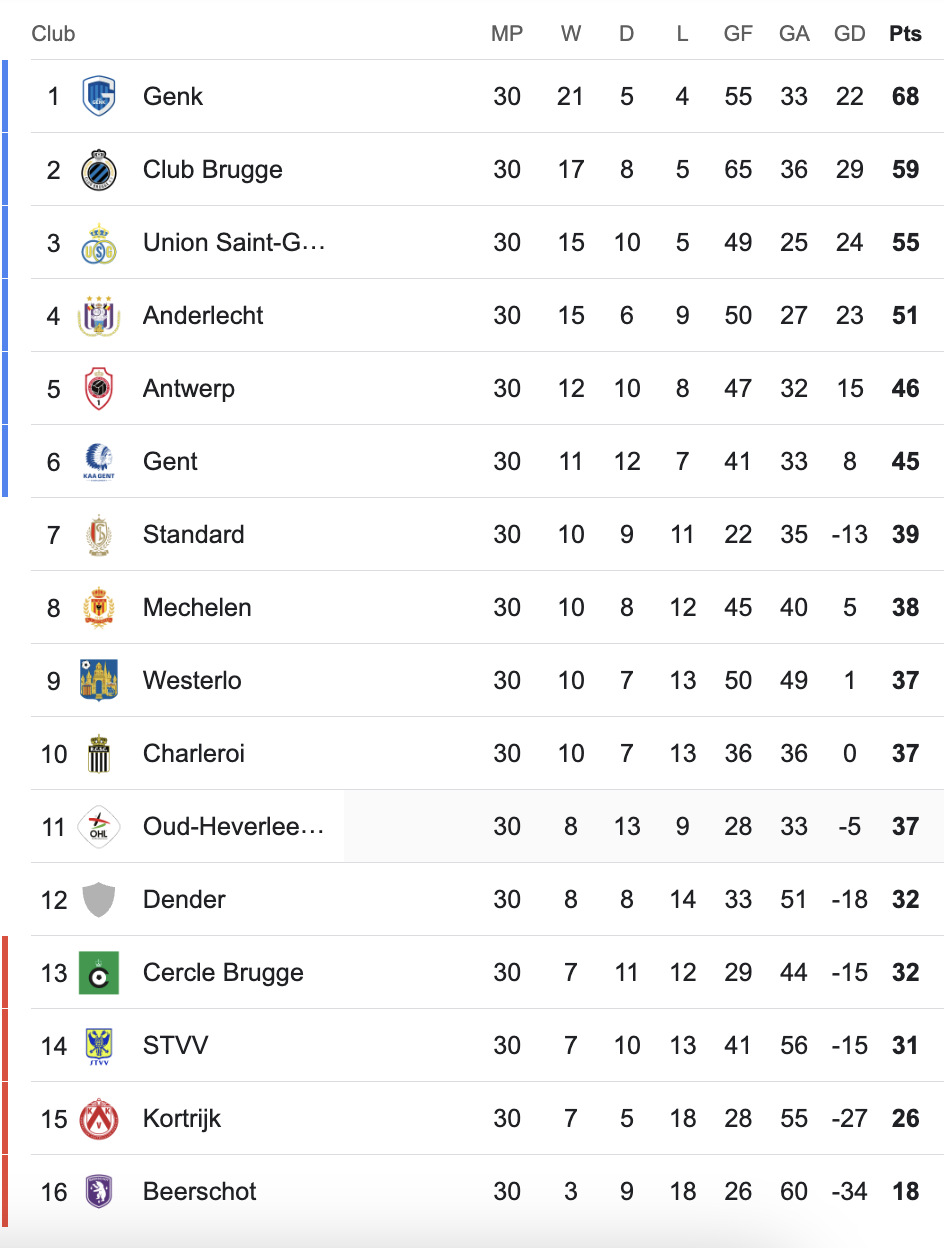Open the Kortrijk team name link
The width and height of the screenshot is (944, 1248).
pyautogui.click(x=182, y=1118)
